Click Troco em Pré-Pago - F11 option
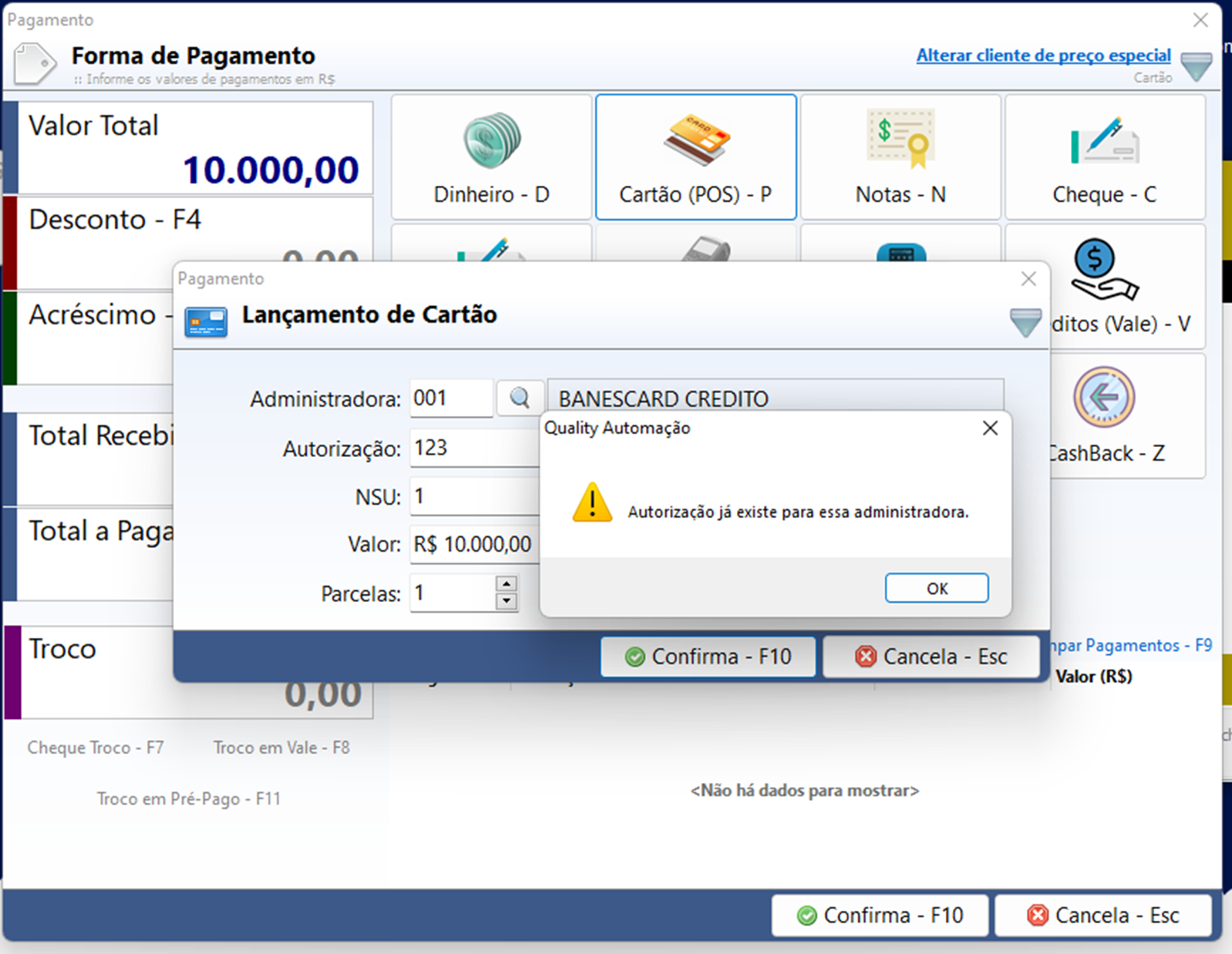Viewport: 1232px width, 954px height. coord(189,799)
